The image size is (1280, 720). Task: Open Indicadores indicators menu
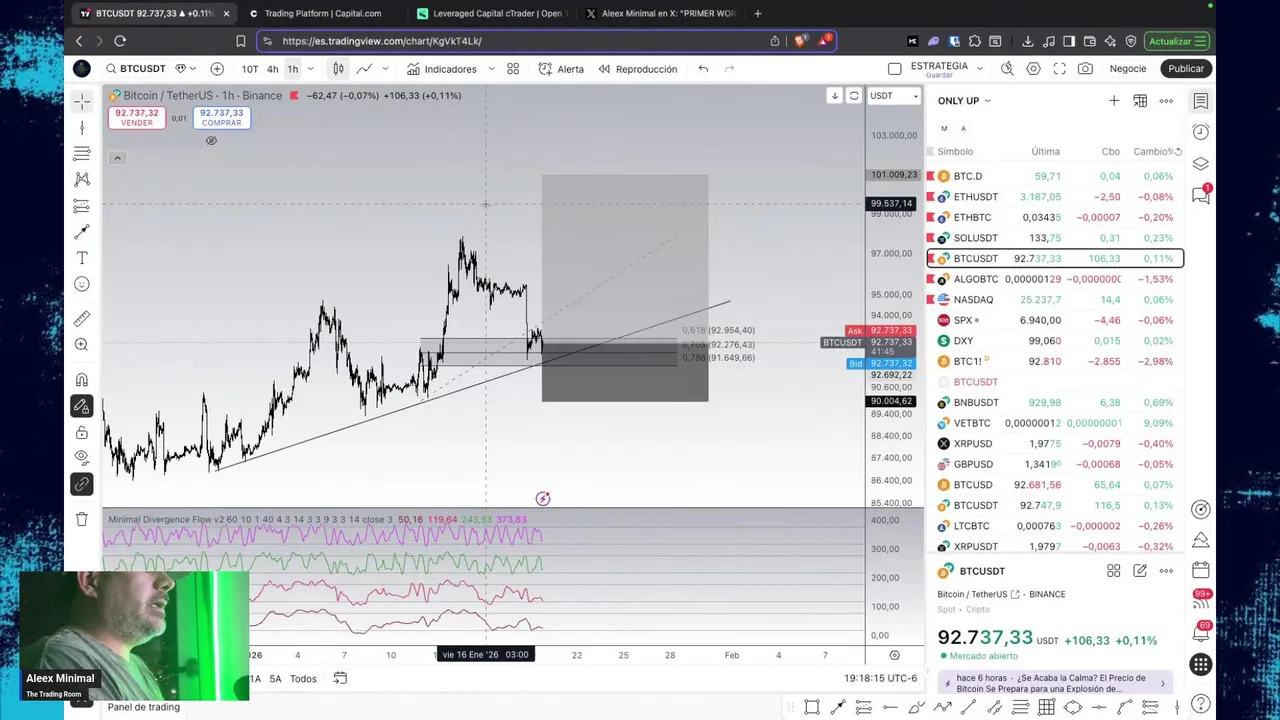coord(441,69)
